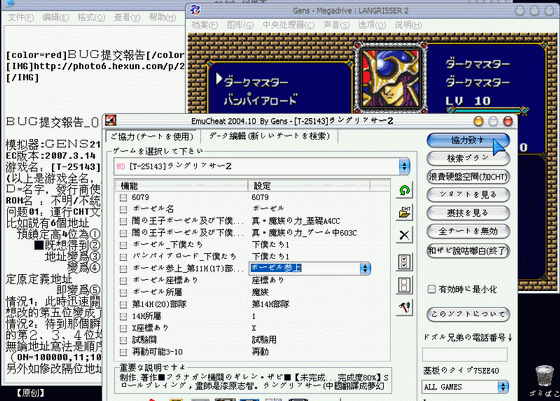The height and width of the screenshot is (401, 560).
Task: Click the empty-list deselect-all icon
Action: pyautogui.click(x=404, y=285)
